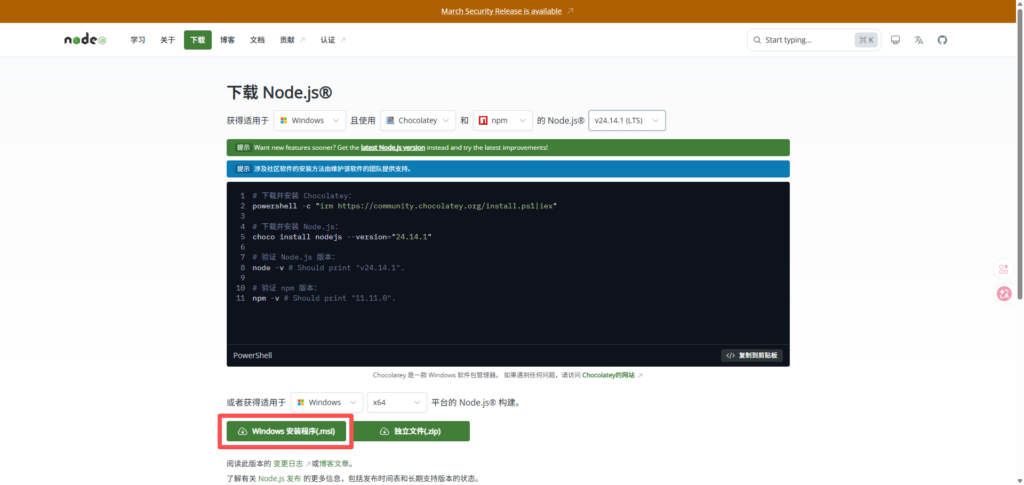
Task: Download the Windows 安装程序 (.msi)
Action: coord(287,431)
